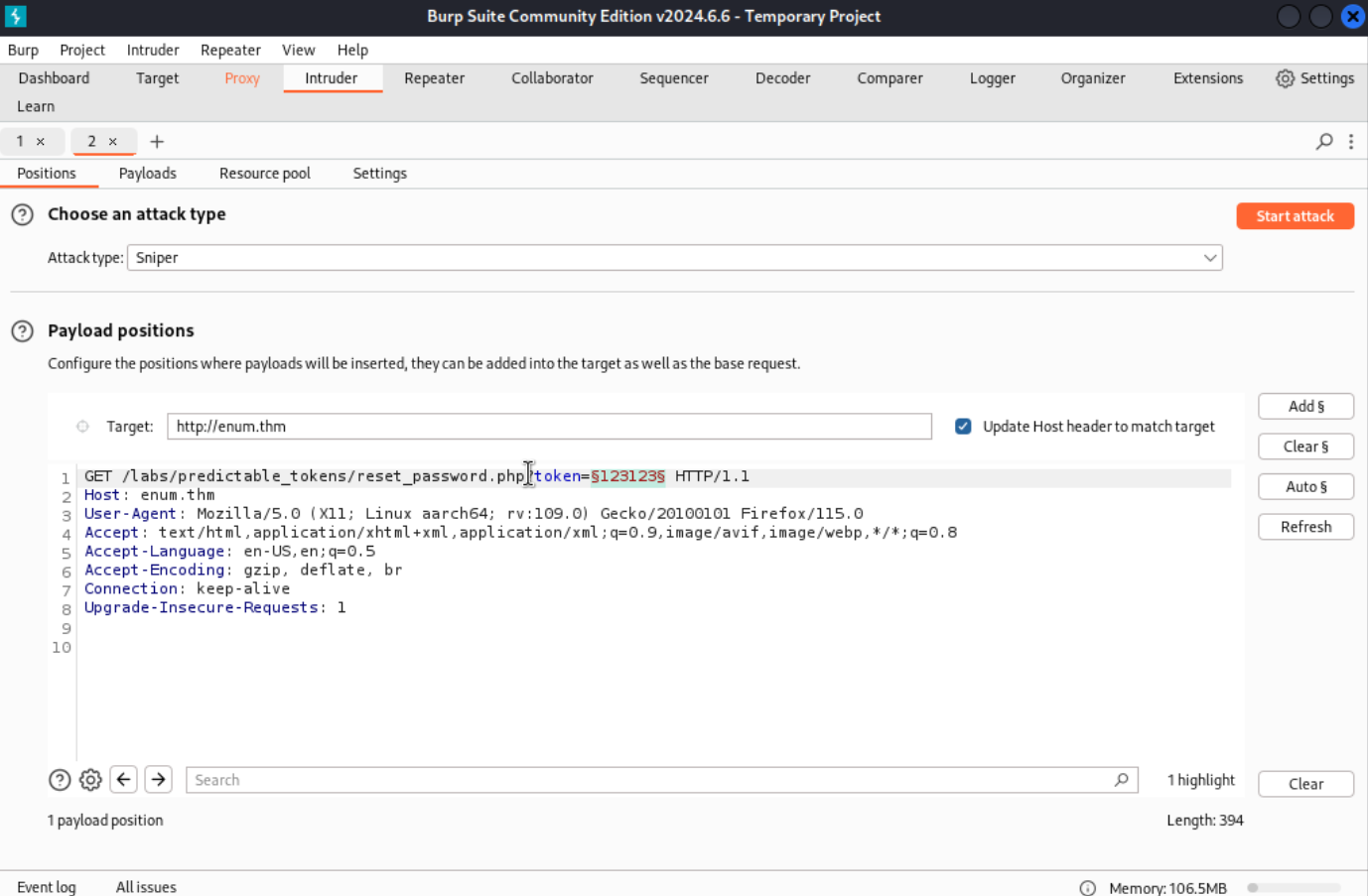The image size is (1368, 896).
Task: Go to previous search match arrow
Action: tap(123, 780)
